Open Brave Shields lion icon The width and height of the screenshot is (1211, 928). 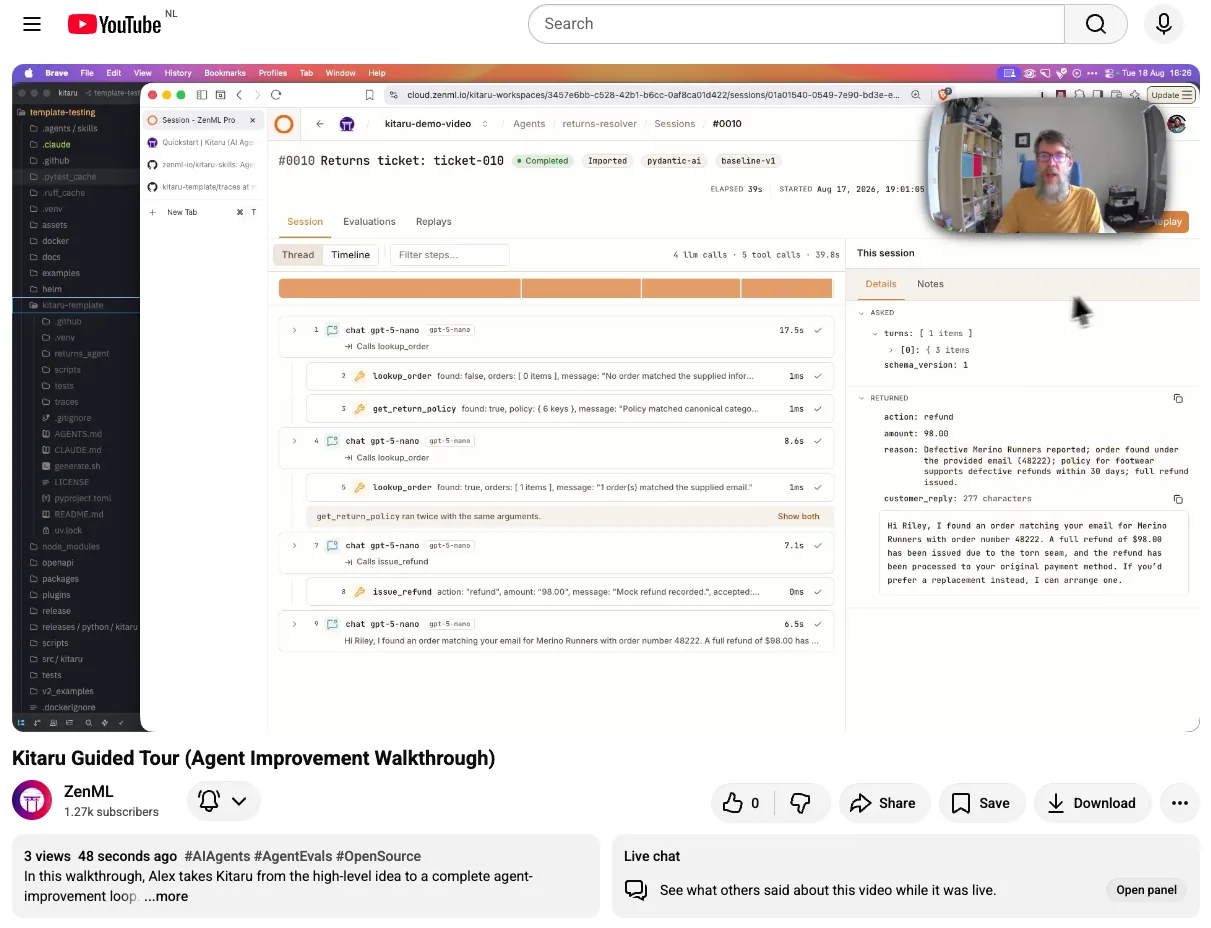tap(944, 95)
